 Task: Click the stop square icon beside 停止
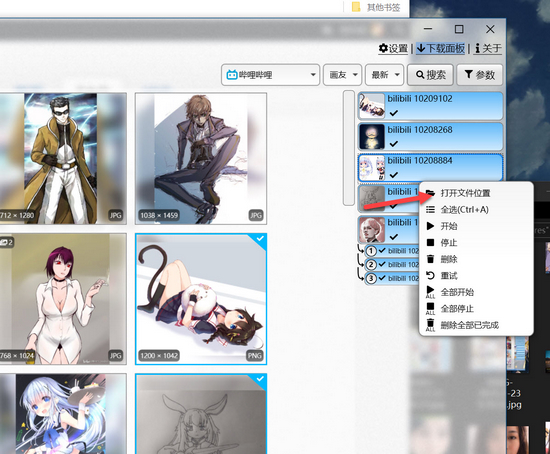430,242
